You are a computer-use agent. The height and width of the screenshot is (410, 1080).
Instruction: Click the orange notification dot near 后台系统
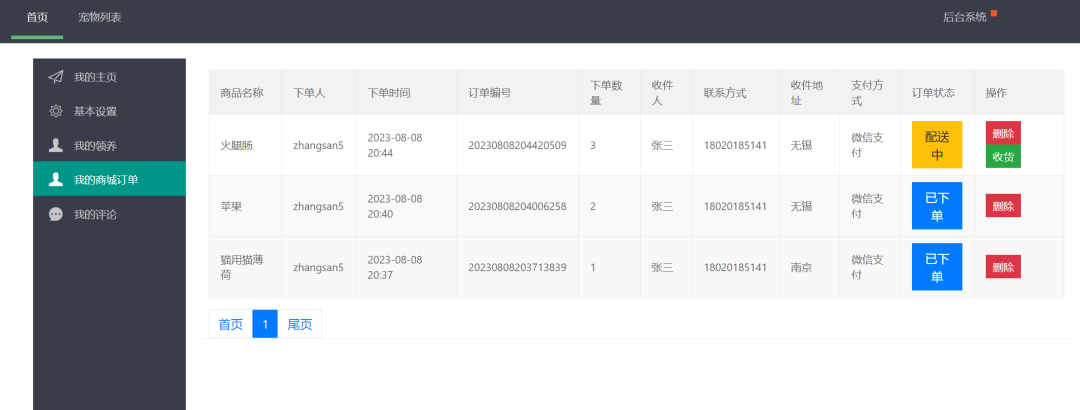[994, 12]
